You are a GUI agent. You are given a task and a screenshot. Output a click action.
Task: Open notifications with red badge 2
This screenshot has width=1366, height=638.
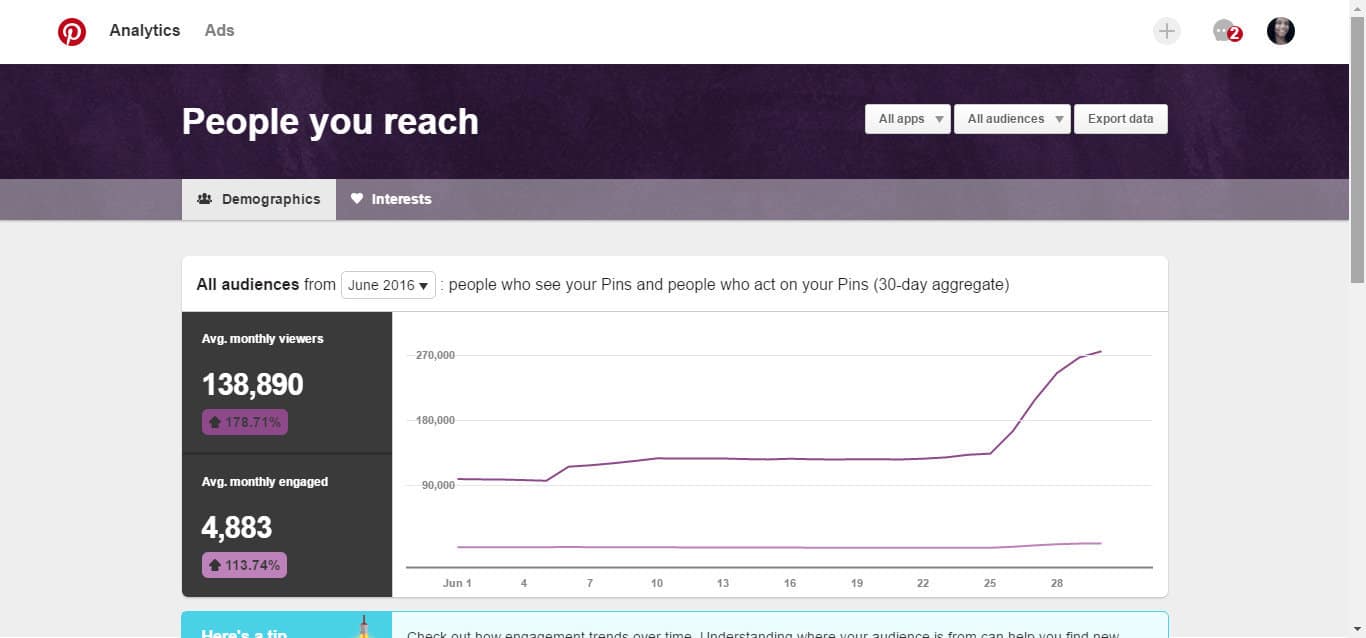coord(1226,31)
